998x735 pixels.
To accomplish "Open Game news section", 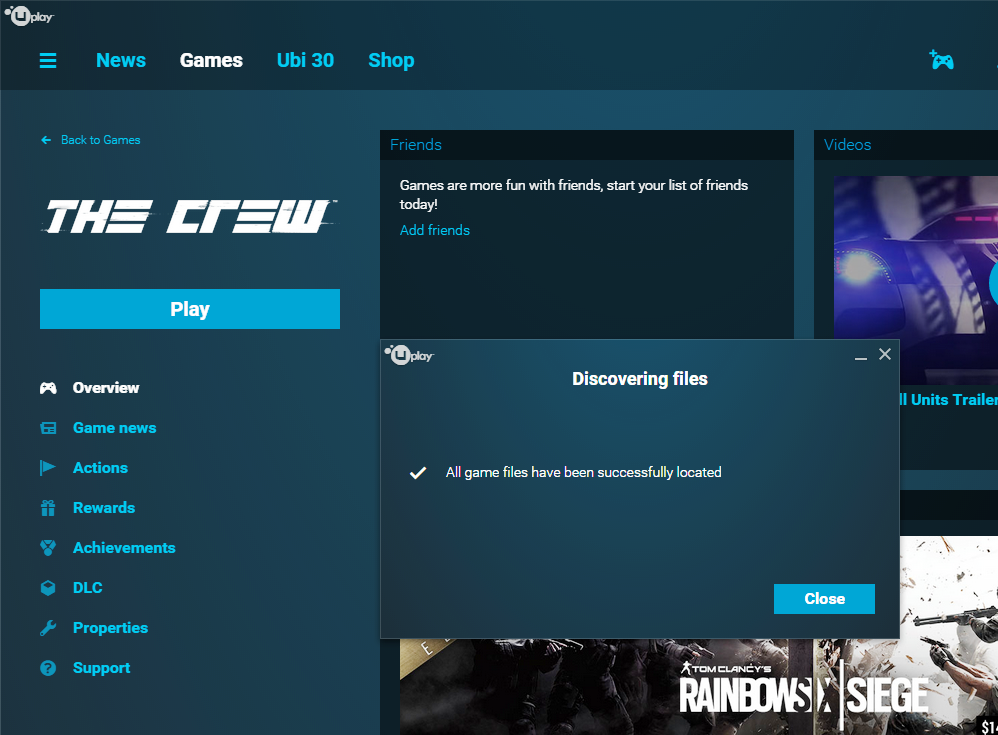I will 115,428.
